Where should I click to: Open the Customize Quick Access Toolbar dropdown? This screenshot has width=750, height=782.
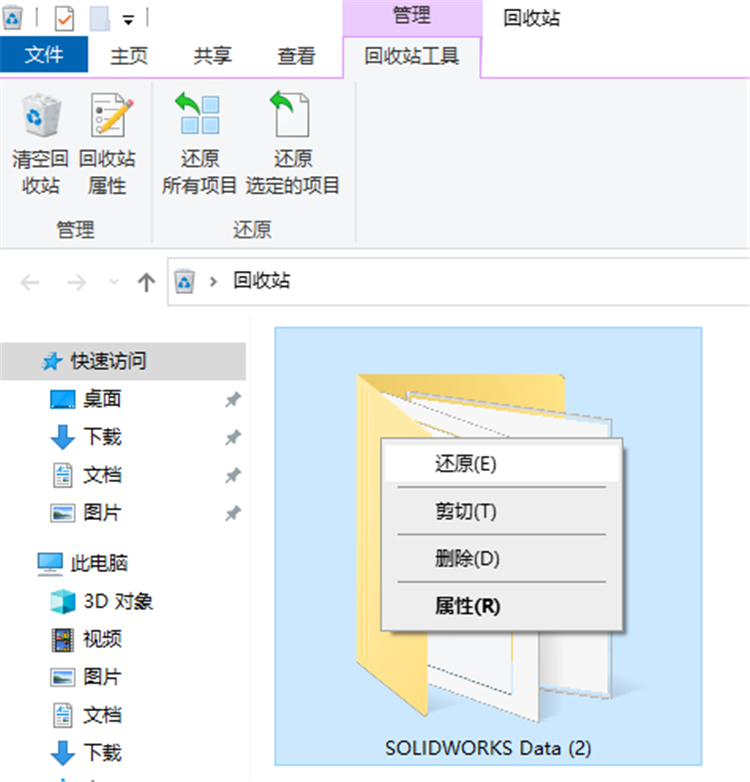coord(128,20)
